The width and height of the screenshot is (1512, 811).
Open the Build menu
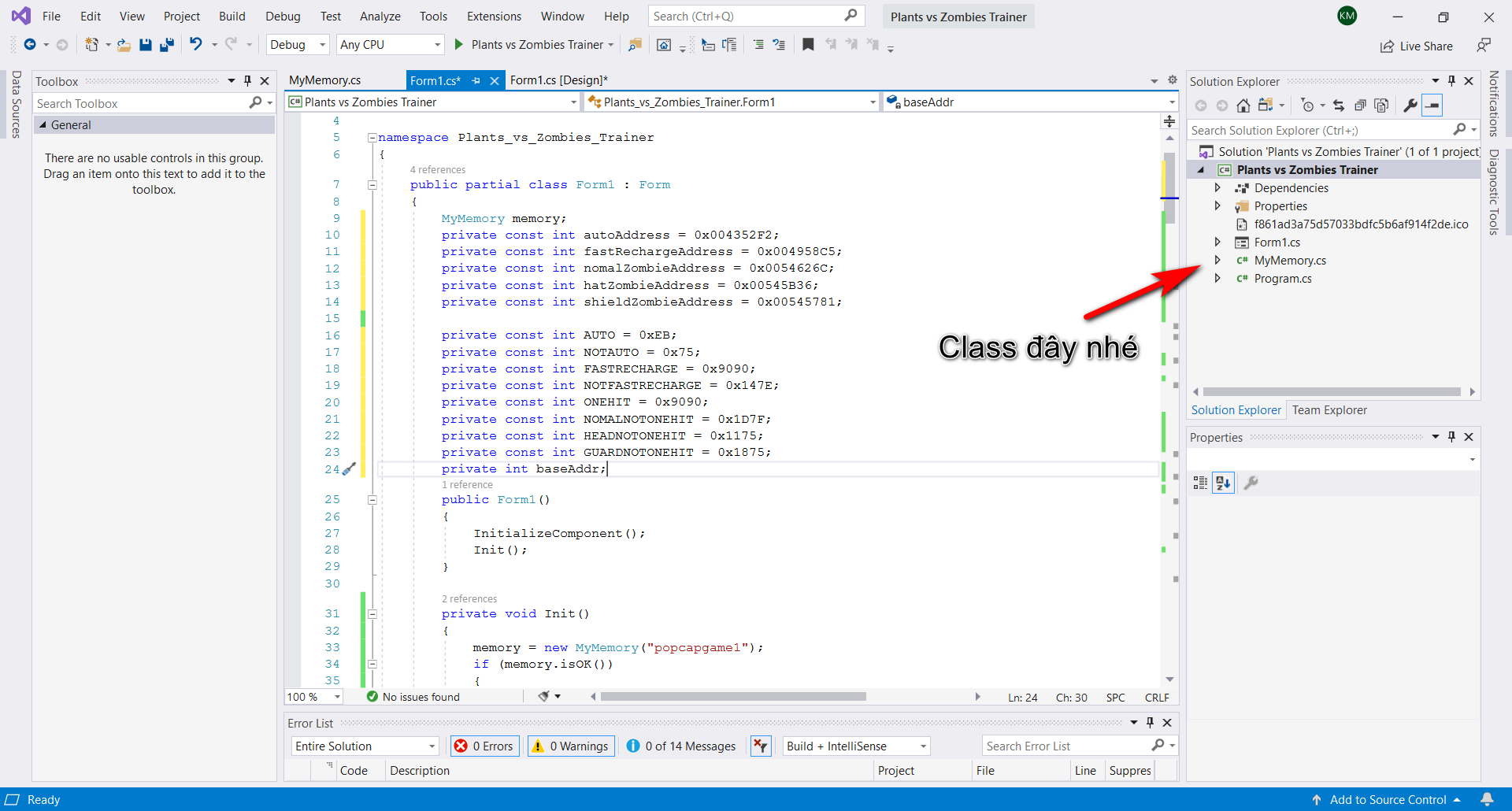coord(232,17)
